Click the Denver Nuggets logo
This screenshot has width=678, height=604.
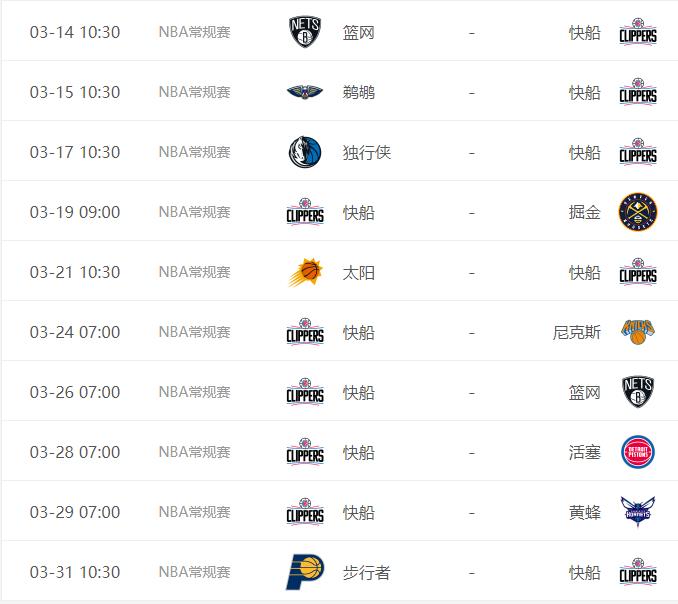tap(638, 212)
